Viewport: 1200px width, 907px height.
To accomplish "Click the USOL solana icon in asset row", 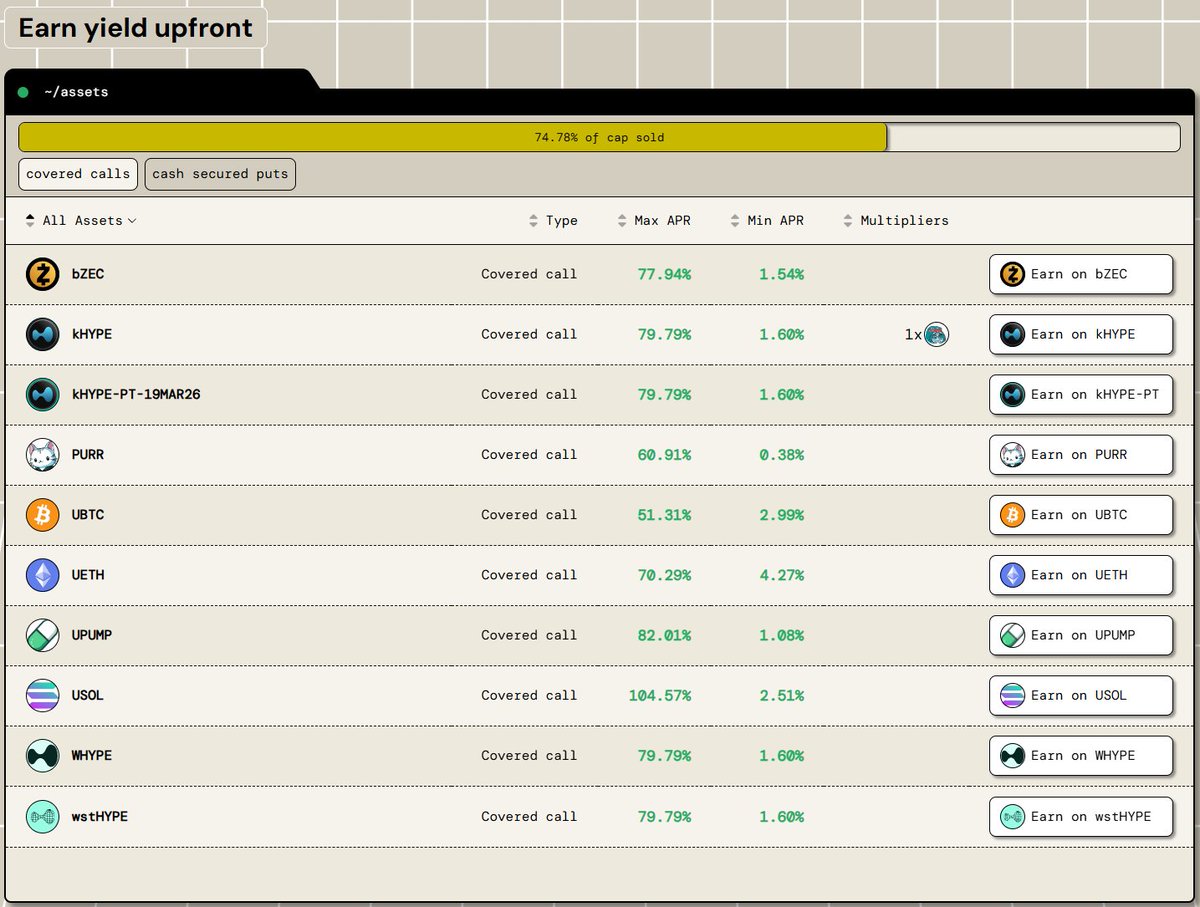I will coord(43,695).
